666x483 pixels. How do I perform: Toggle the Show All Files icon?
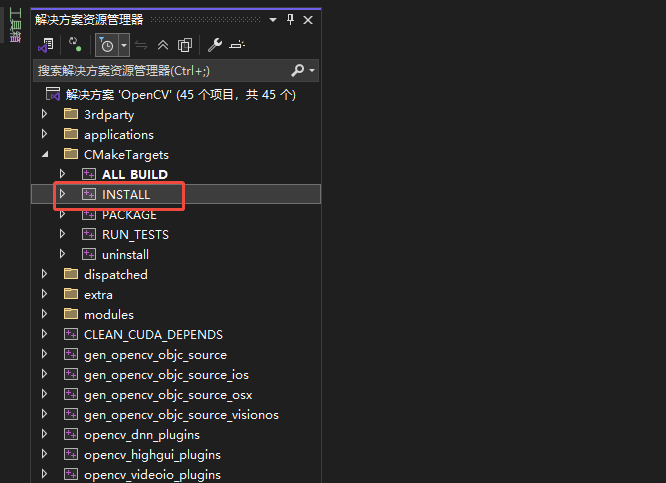185,45
